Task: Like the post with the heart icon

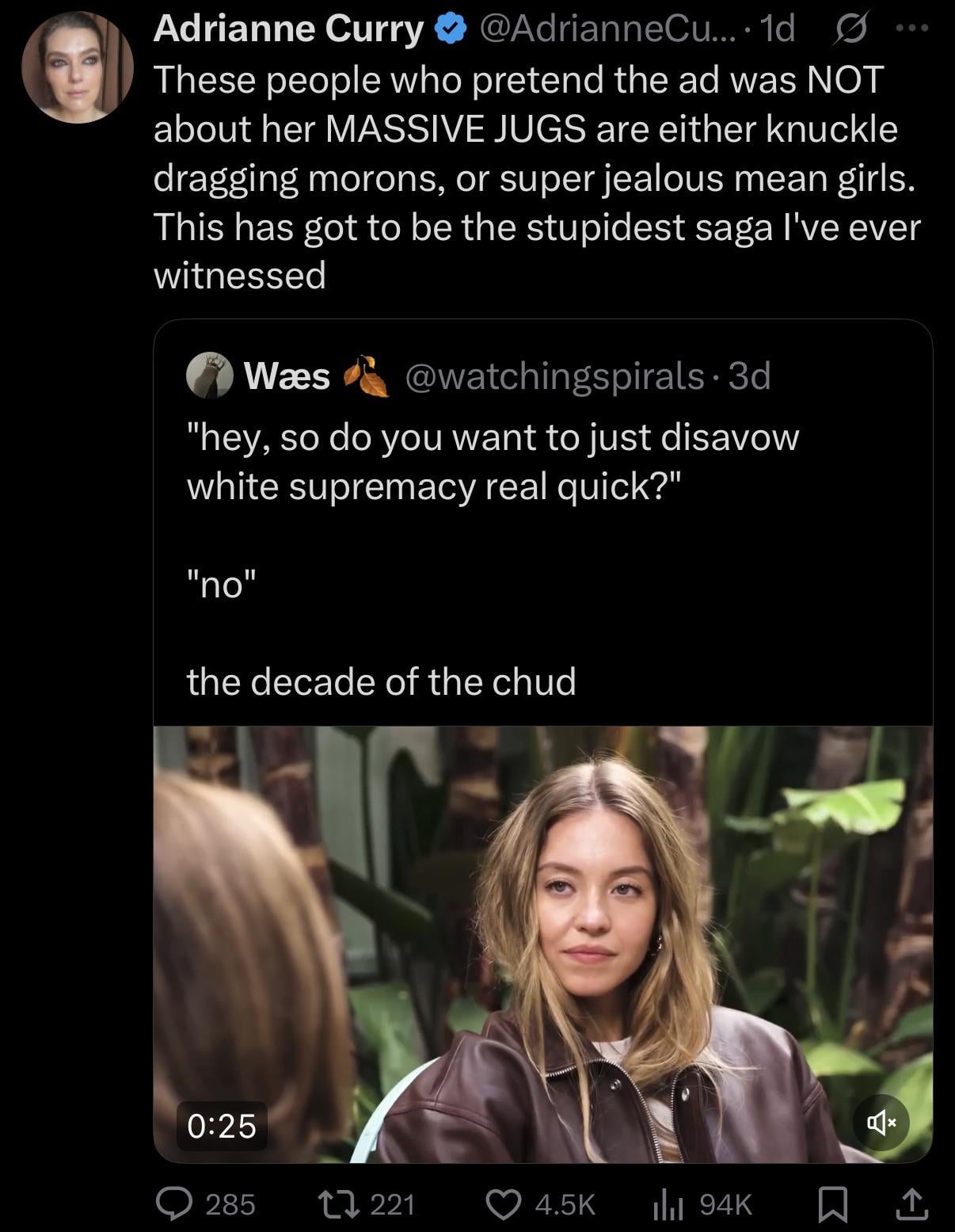Action: [x=502, y=1204]
